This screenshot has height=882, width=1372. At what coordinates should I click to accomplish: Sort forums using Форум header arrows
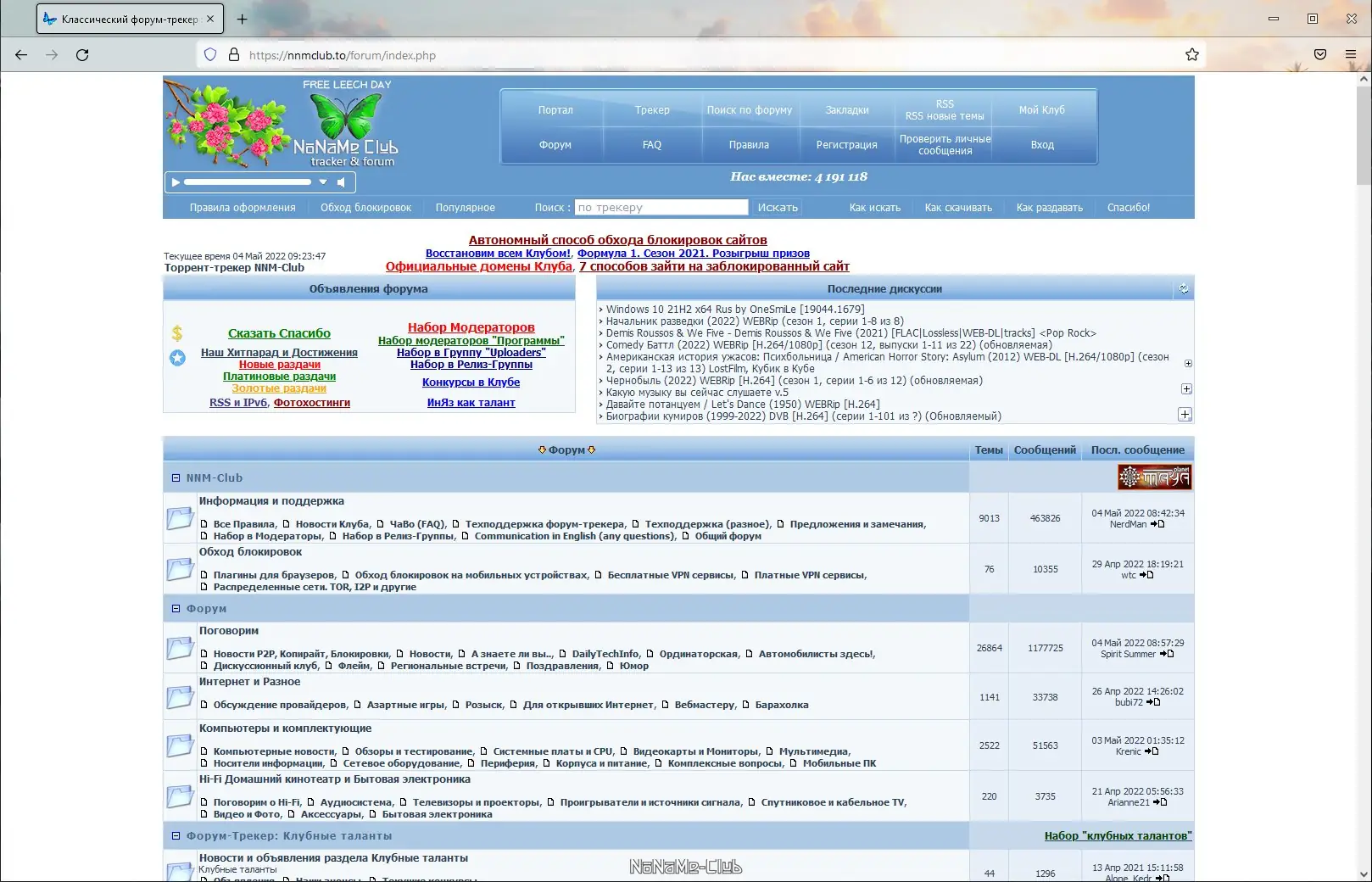tap(566, 450)
